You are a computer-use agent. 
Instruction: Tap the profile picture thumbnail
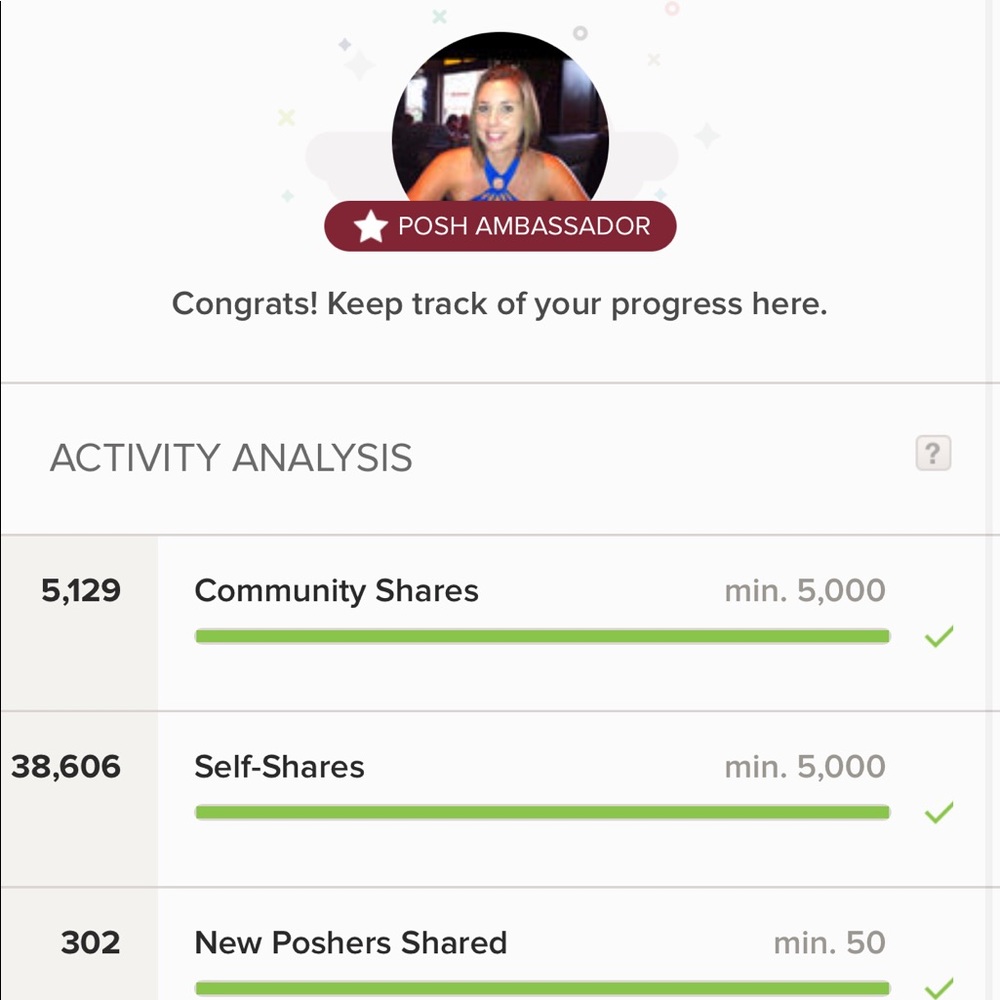500,120
